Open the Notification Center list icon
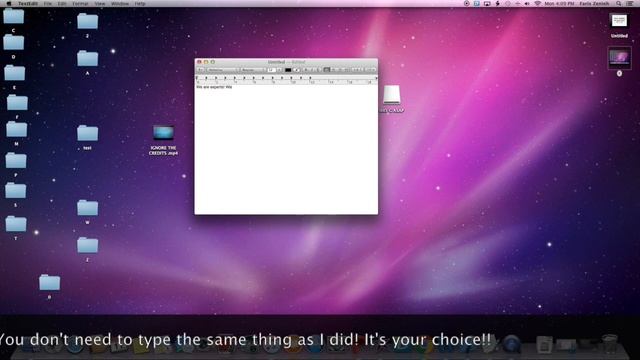The width and height of the screenshot is (640, 360). 630,3
